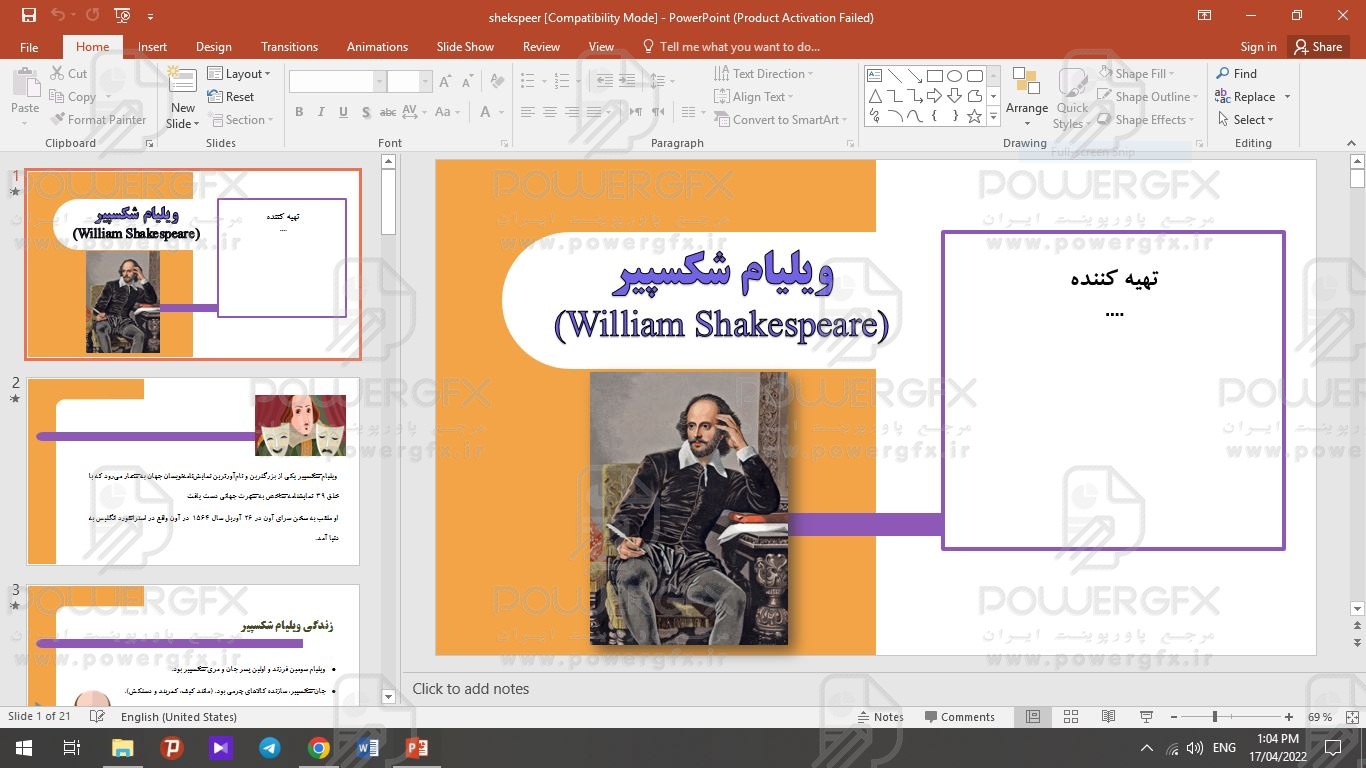
Task: Select the Format Painter tool
Action: pos(98,120)
